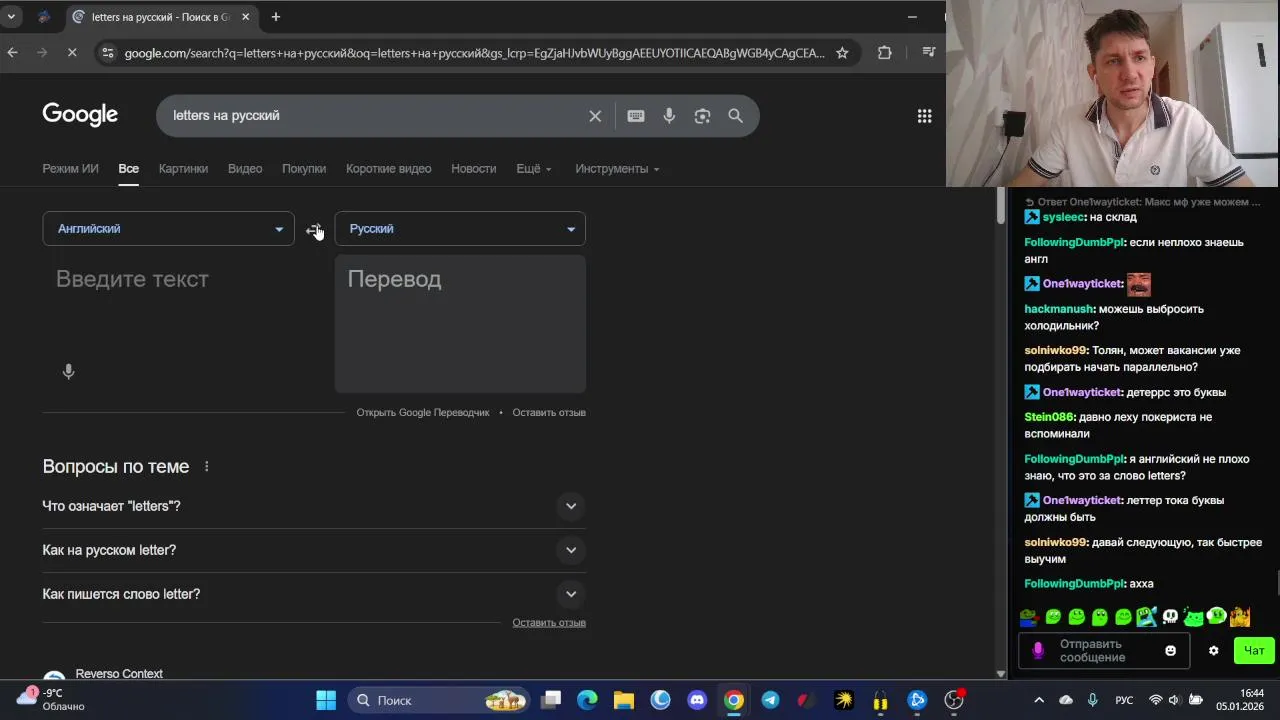Open the Google apps grid

coord(924,116)
